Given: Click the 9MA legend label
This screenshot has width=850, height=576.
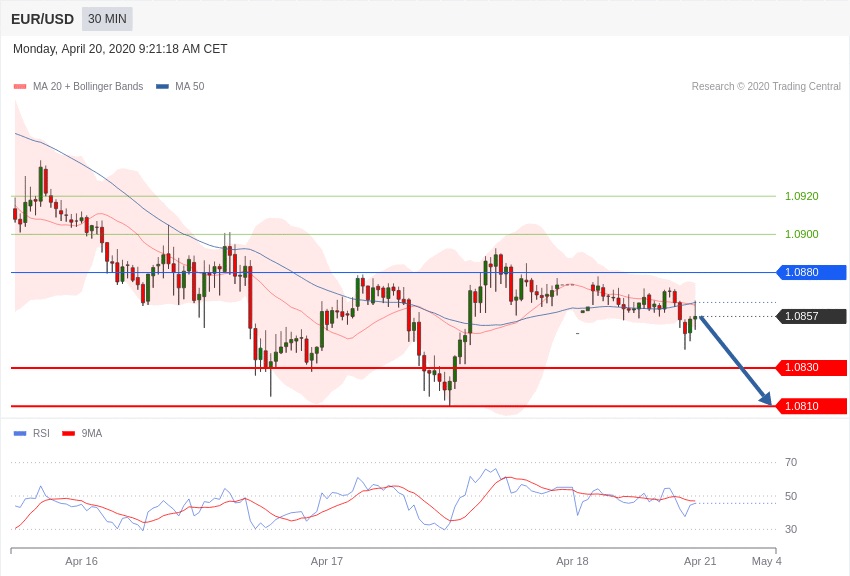Looking at the screenshot, I should click(92, 433).
